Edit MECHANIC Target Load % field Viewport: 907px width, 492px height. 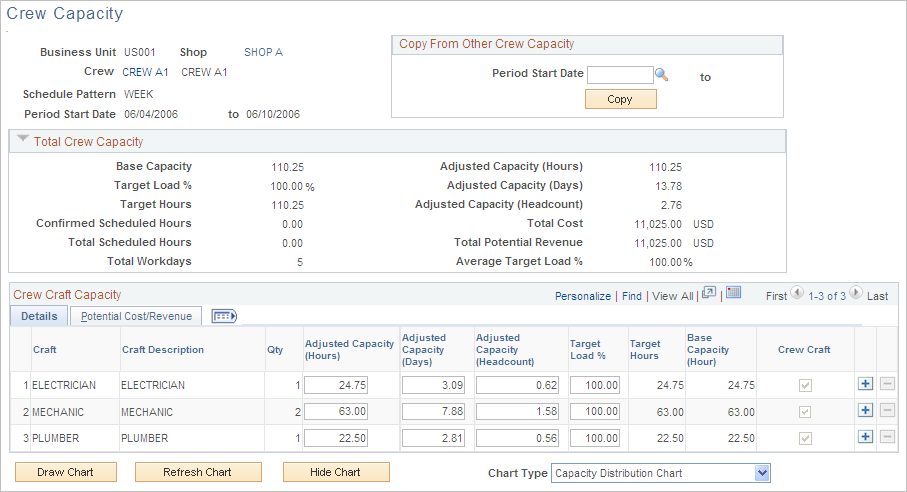tap(595, 411)
